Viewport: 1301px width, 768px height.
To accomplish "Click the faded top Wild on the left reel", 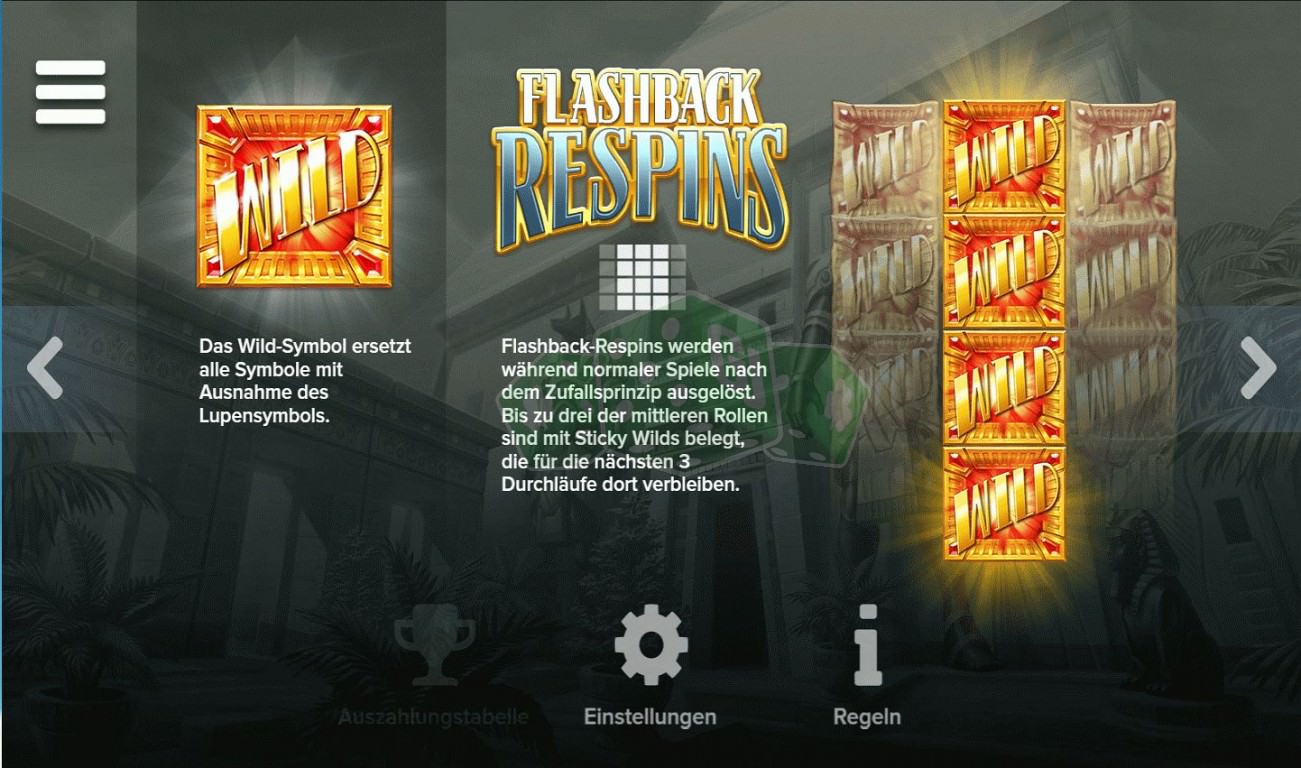I will point(886,158).
